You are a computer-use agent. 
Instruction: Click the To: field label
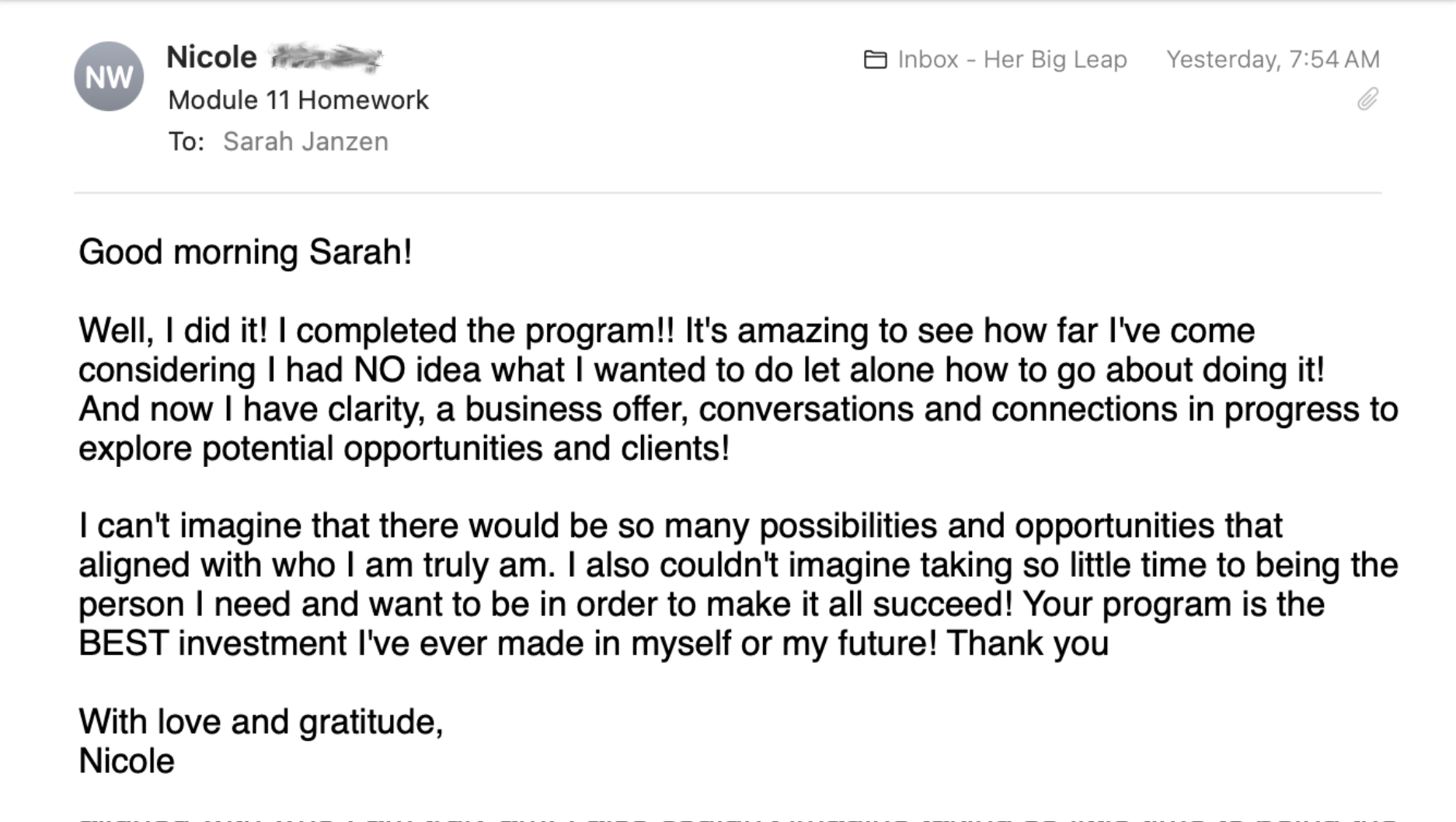tap(186, 141)
